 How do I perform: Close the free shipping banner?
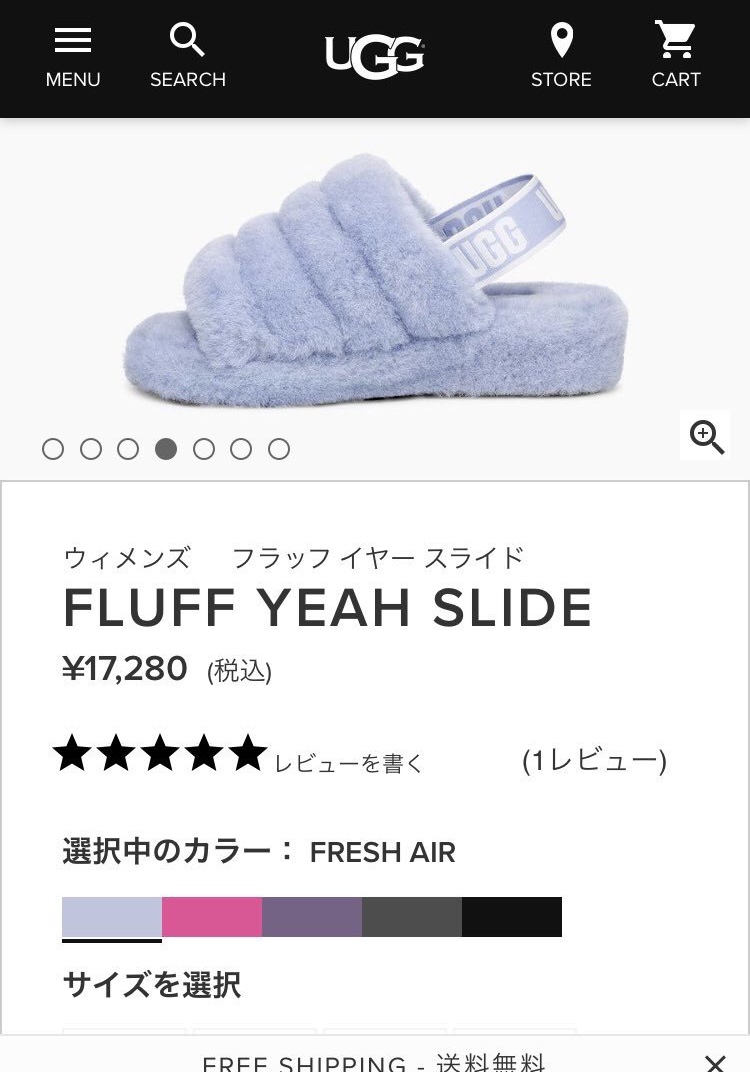[x=715, y=1062]
